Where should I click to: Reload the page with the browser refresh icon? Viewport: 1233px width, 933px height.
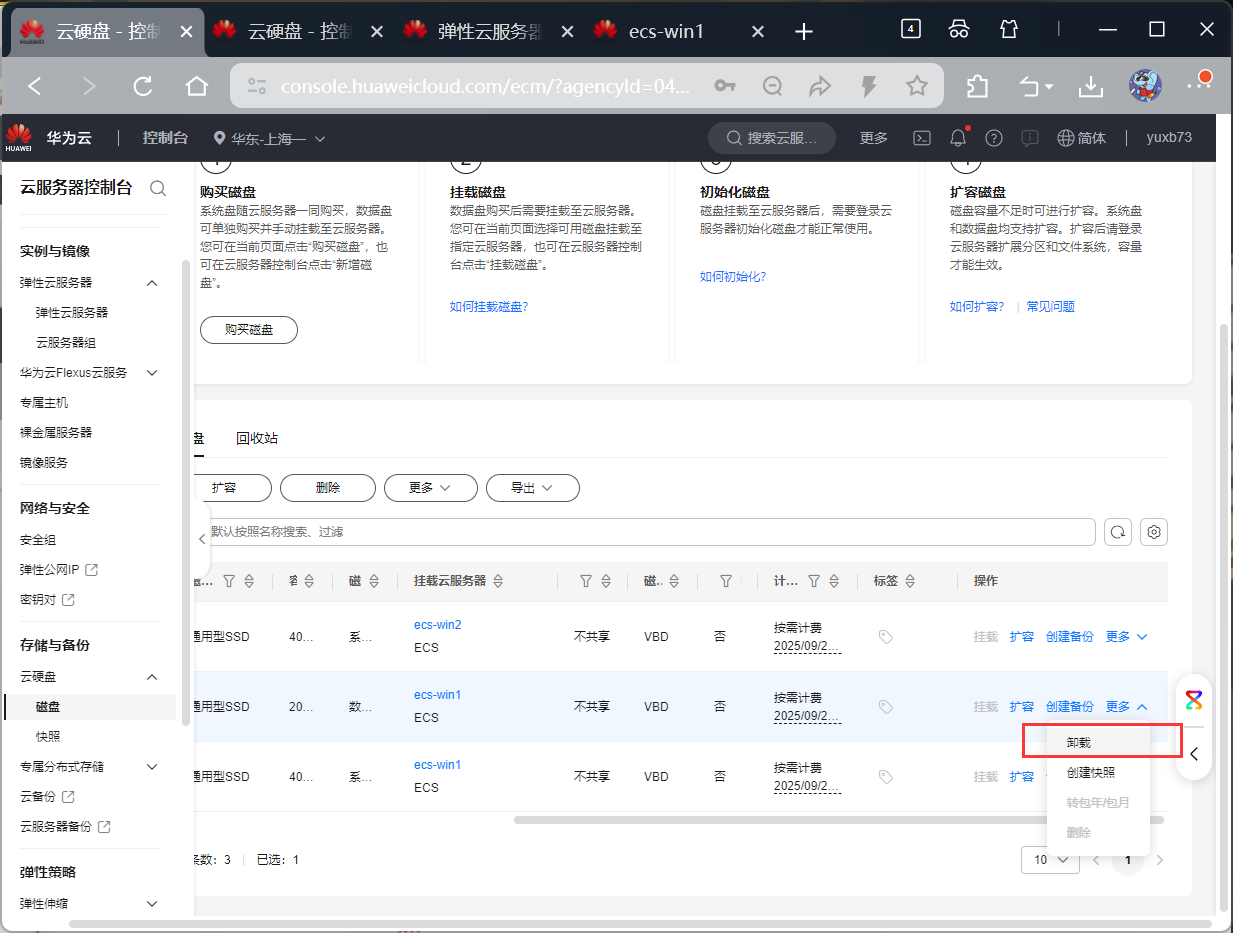coord(143,87)
